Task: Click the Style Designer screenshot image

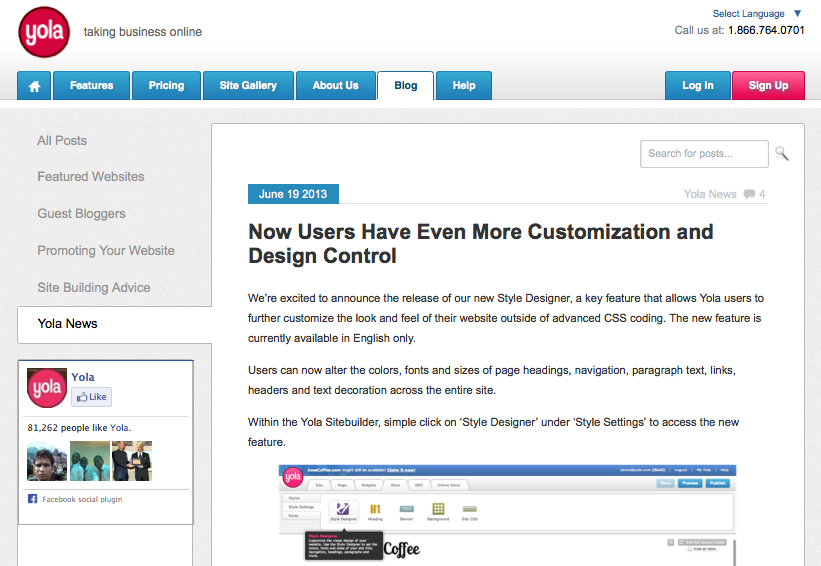Action: [x=507, y=515]
